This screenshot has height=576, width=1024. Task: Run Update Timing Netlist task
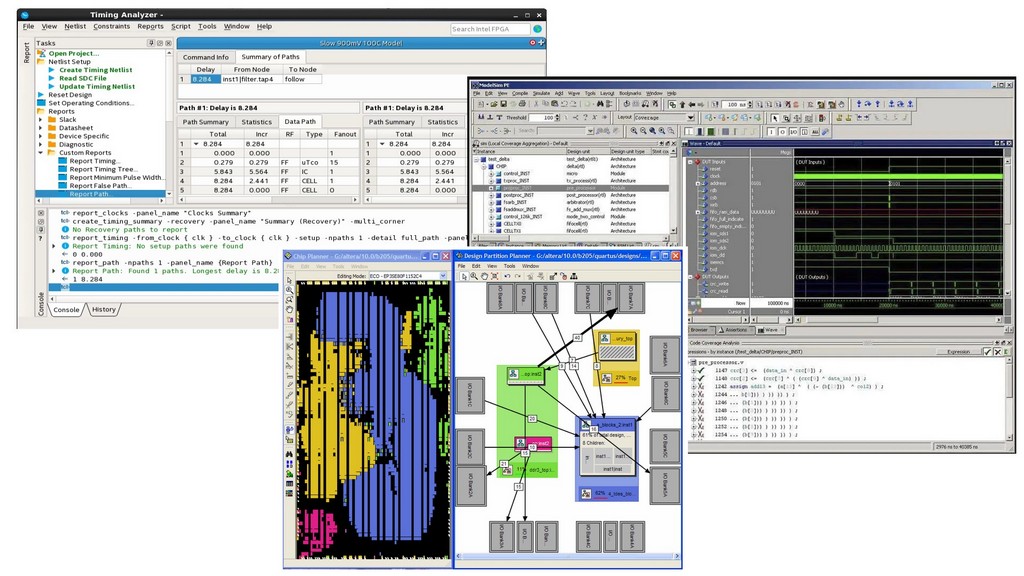click(97, 86)
